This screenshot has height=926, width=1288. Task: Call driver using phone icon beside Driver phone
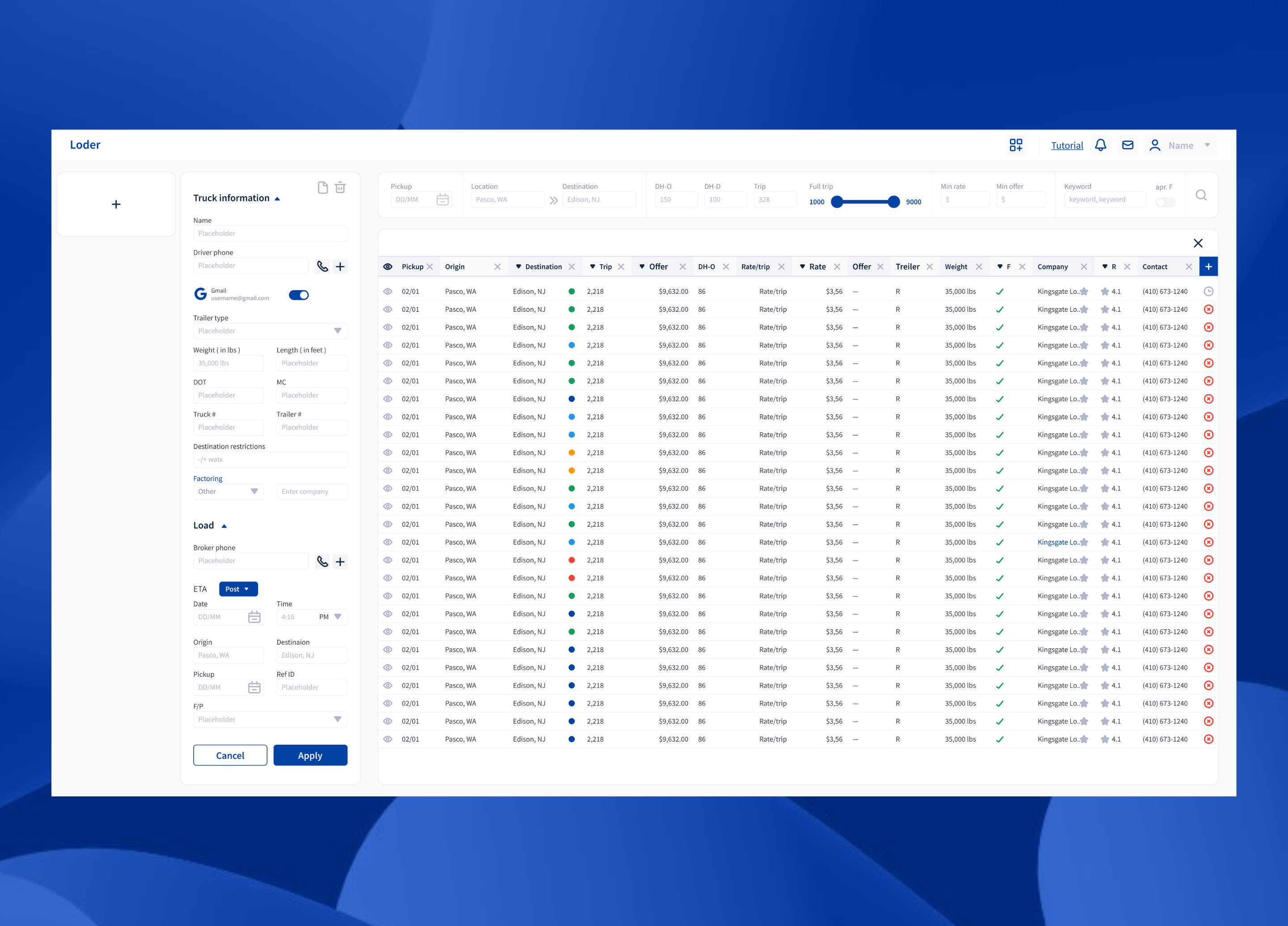pos(322,267)
